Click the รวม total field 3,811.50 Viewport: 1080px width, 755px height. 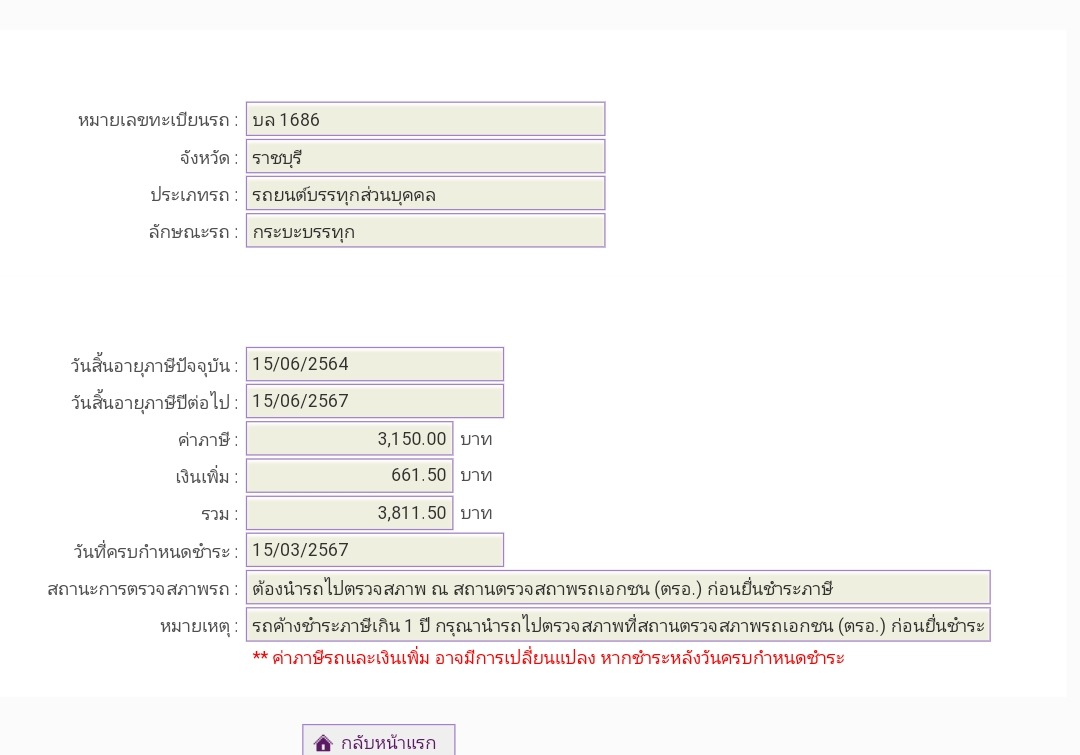tap(350, 513)
